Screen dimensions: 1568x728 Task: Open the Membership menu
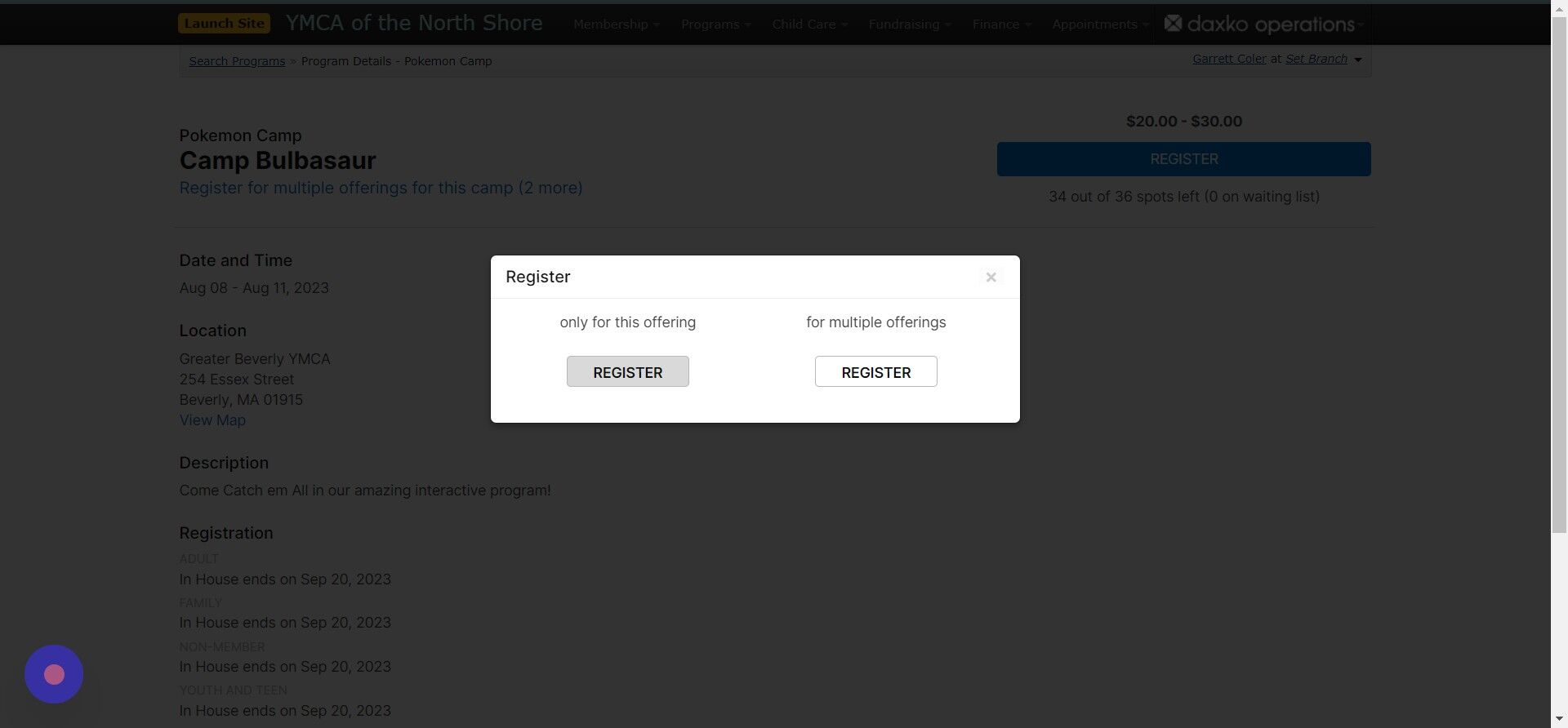pyautogui.click(x=616, y=24)
